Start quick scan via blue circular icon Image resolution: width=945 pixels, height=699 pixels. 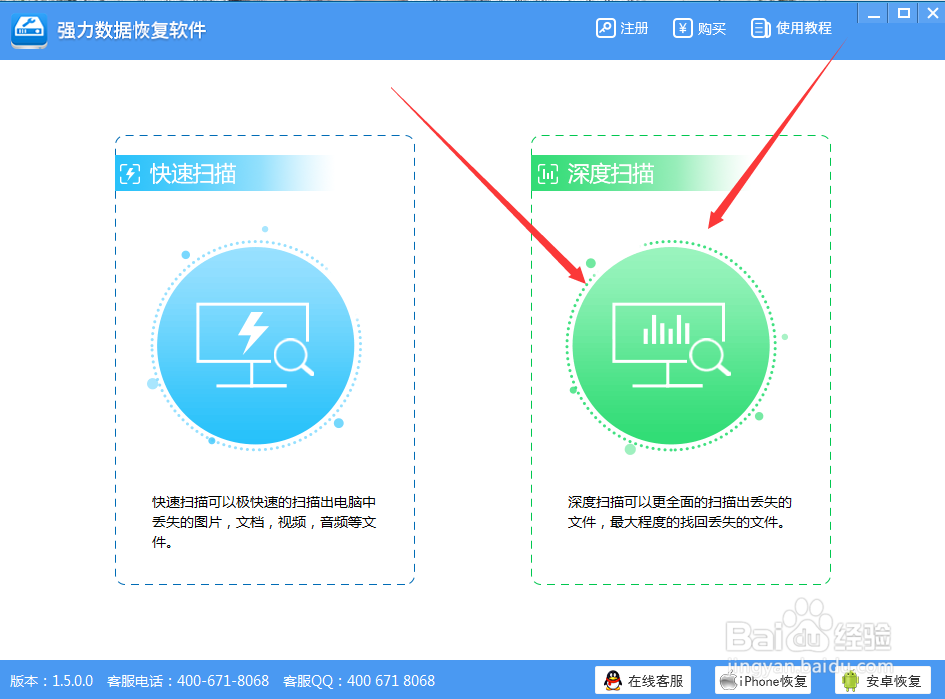[256, 345]
